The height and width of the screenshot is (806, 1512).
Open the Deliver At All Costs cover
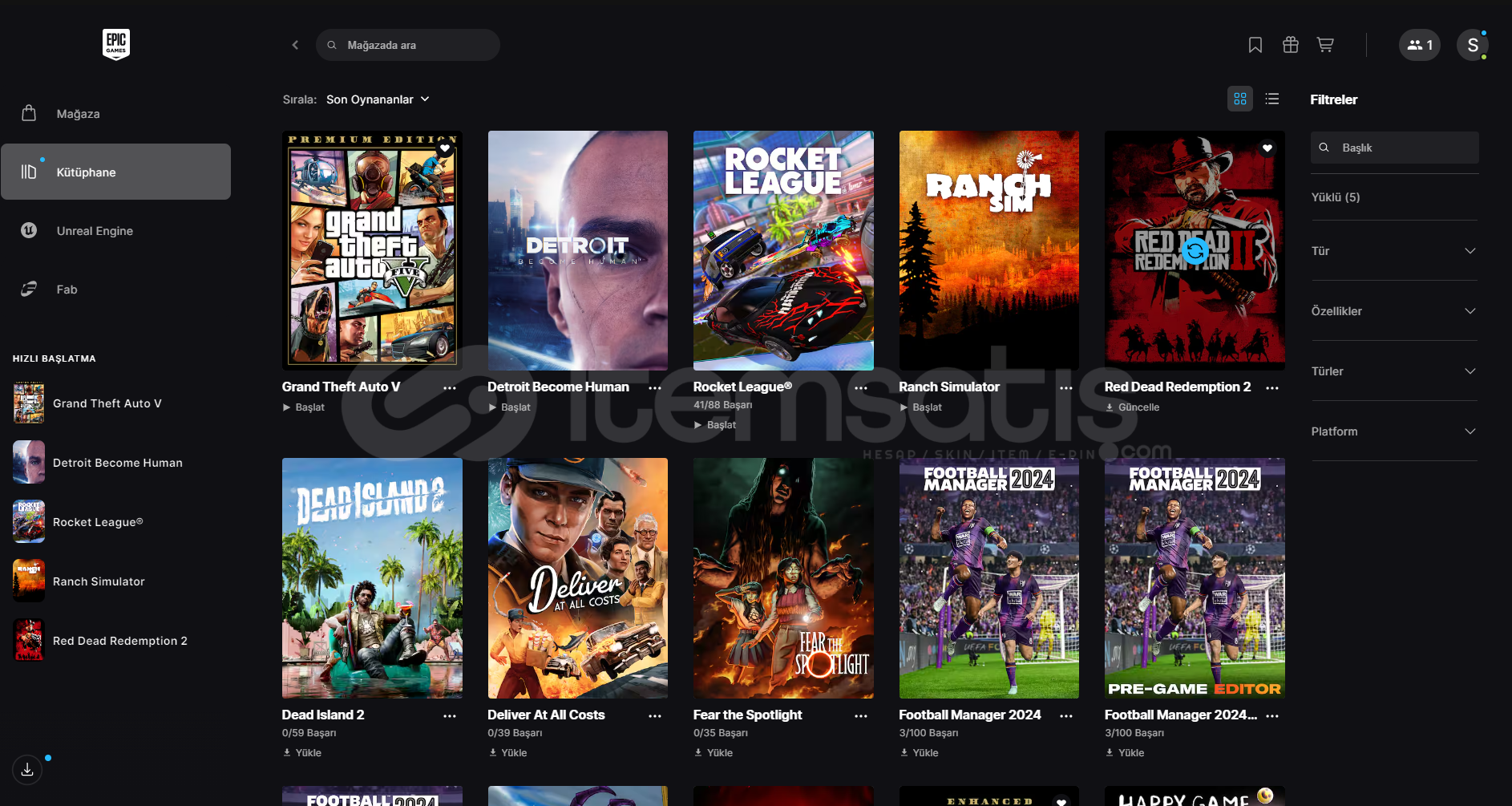tap(578, 578)
